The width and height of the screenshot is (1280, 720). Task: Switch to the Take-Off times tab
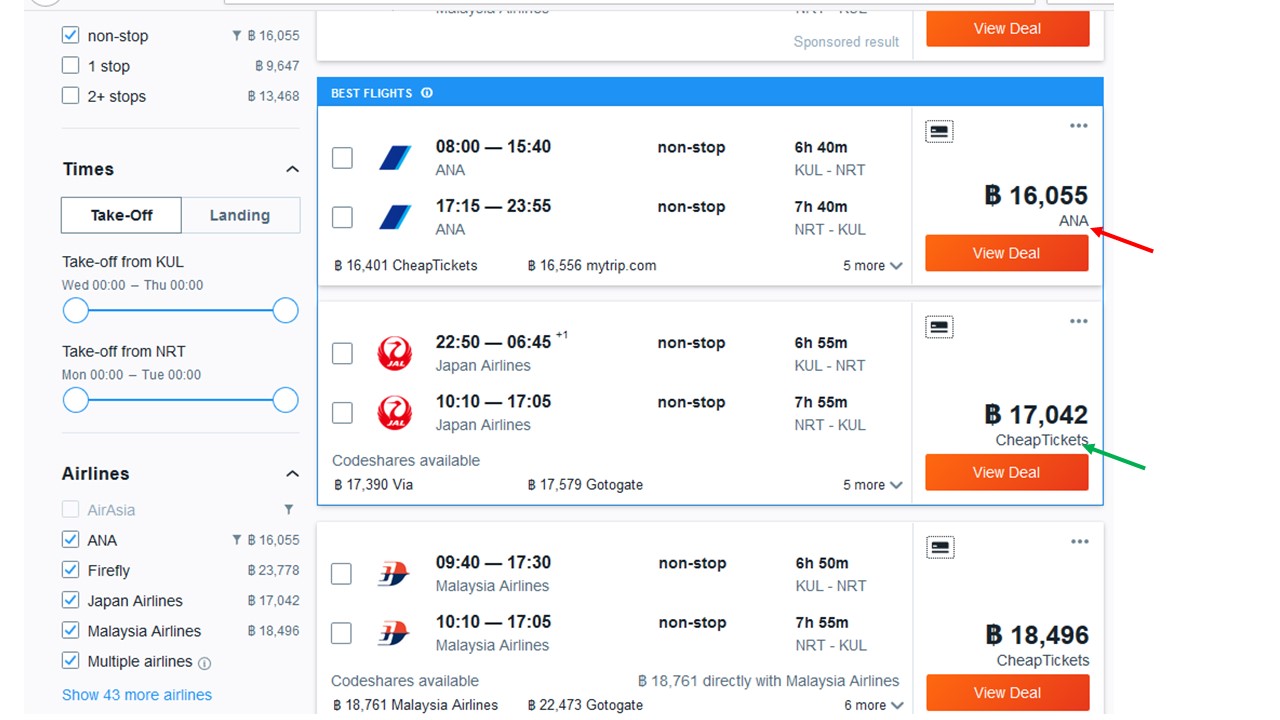point(121,215)
